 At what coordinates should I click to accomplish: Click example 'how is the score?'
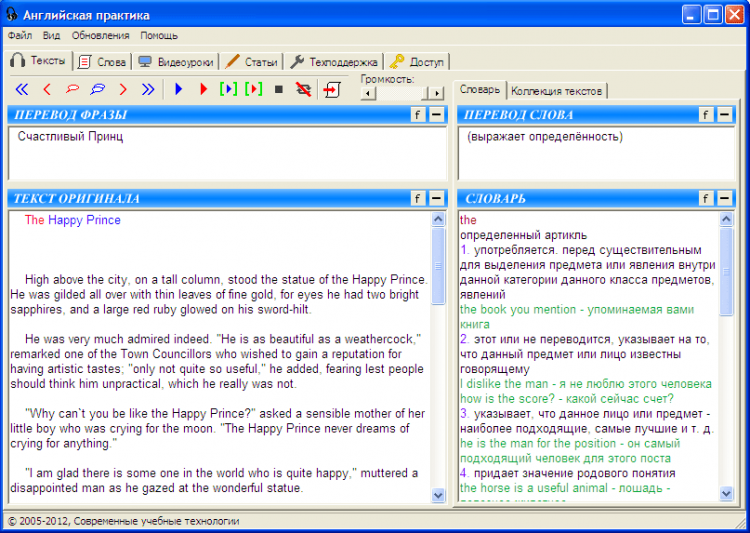coord(506,399)
